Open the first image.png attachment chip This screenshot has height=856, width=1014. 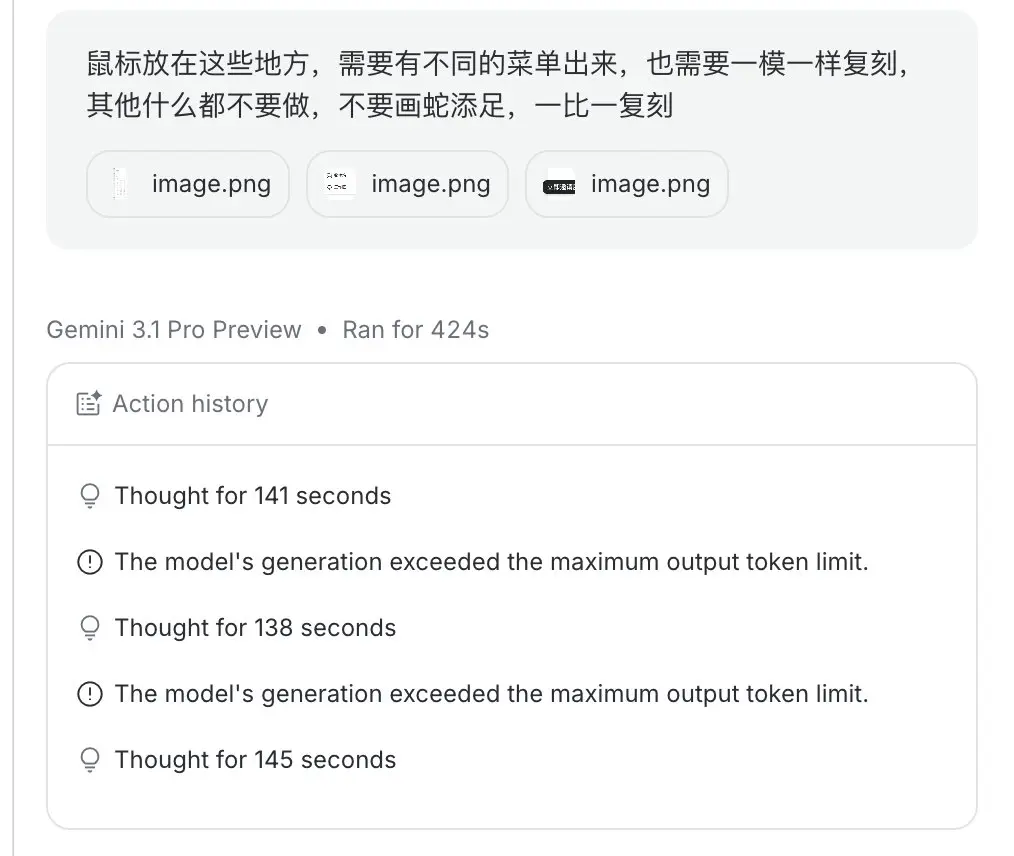[187, 183]
